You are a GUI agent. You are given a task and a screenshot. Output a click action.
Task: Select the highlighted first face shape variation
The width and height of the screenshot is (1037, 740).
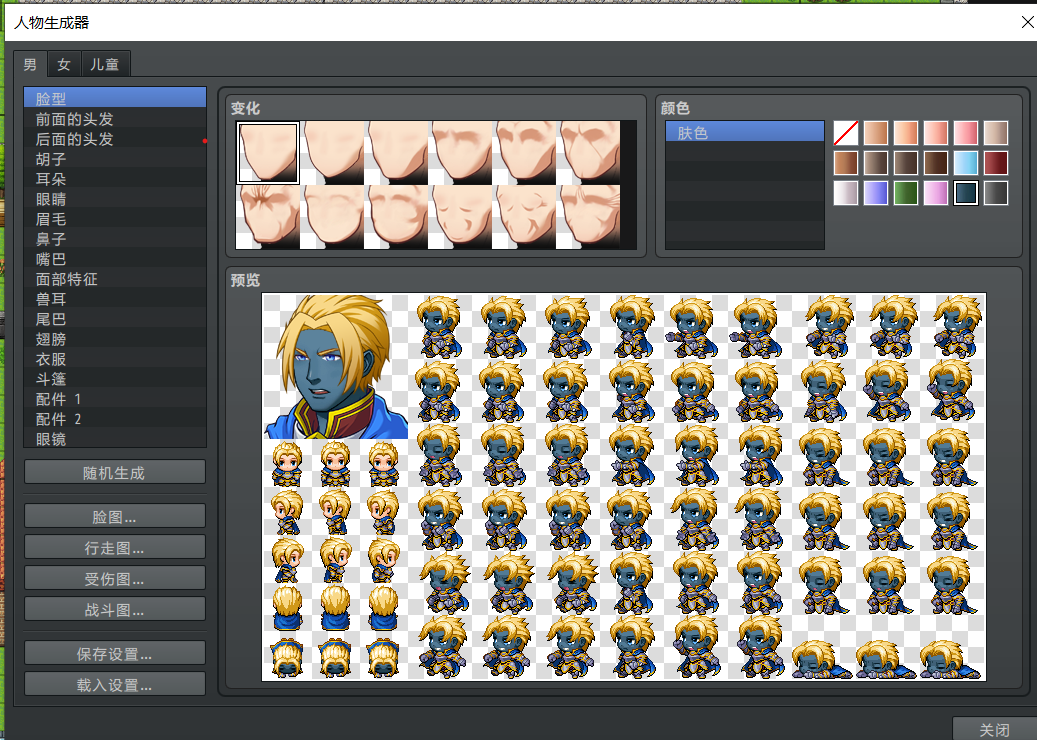click(x=268, y=153)
